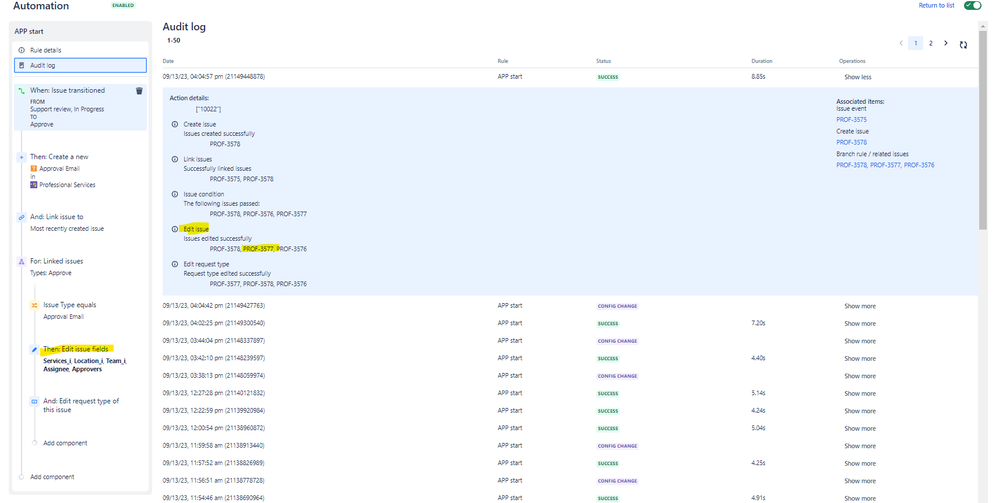
Task: Click info icon beside Create issue
Action: point(175,124)
